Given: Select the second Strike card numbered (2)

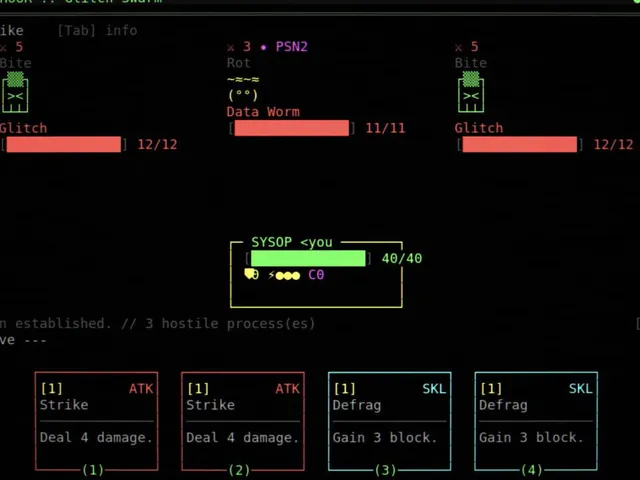Looking at the screenshot, I should point(243,422).
